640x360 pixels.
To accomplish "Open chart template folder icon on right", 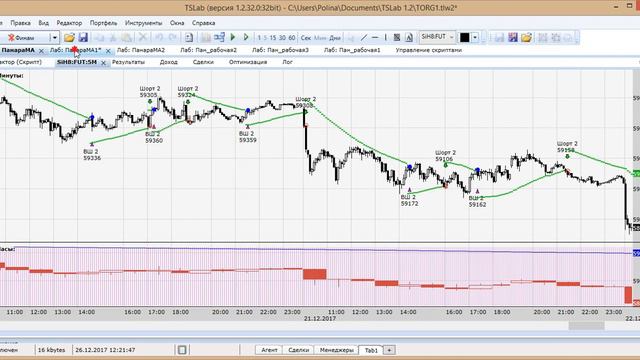I will click(526, 38).
